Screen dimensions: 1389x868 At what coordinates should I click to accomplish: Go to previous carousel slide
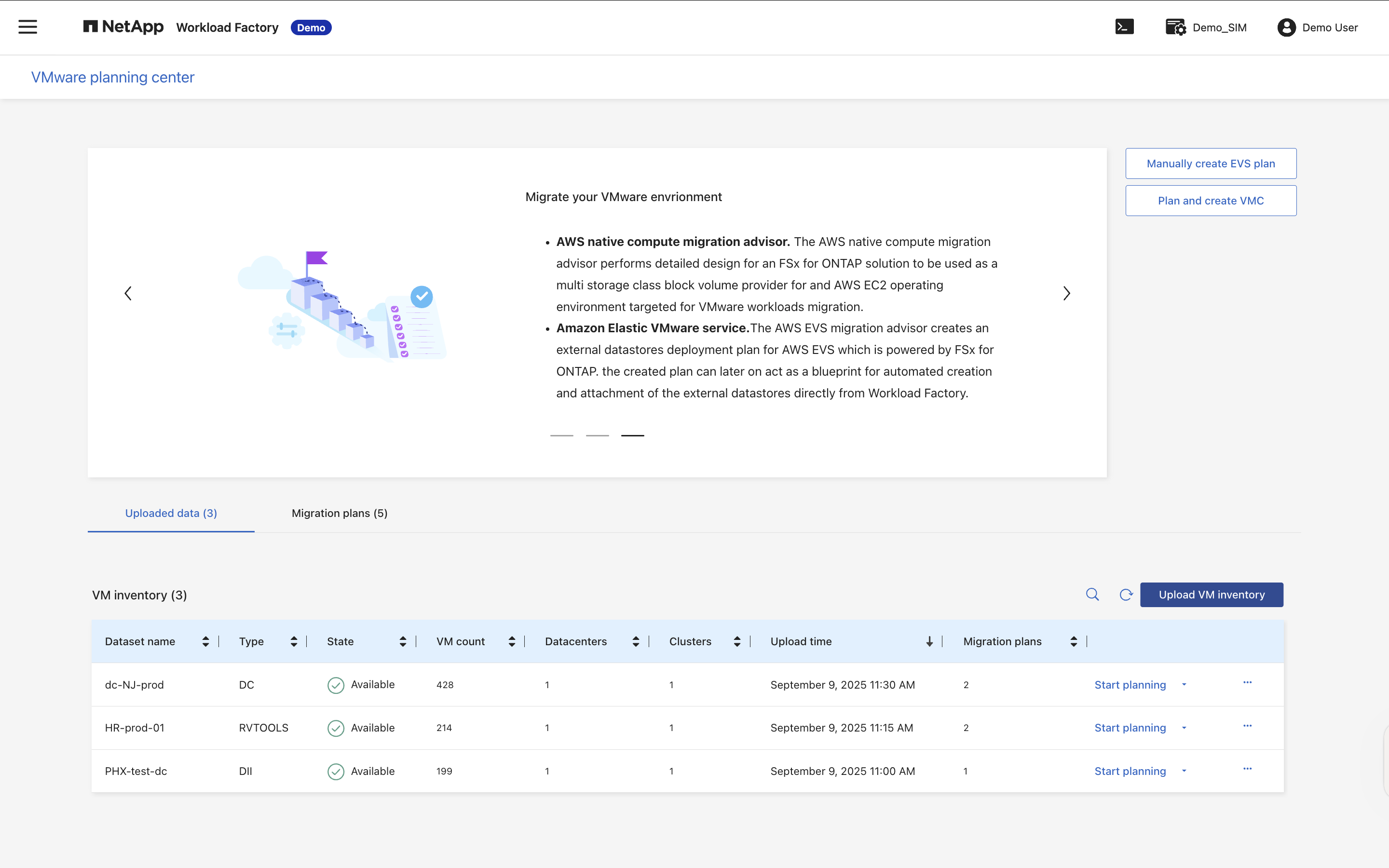(x=128, y=293)
